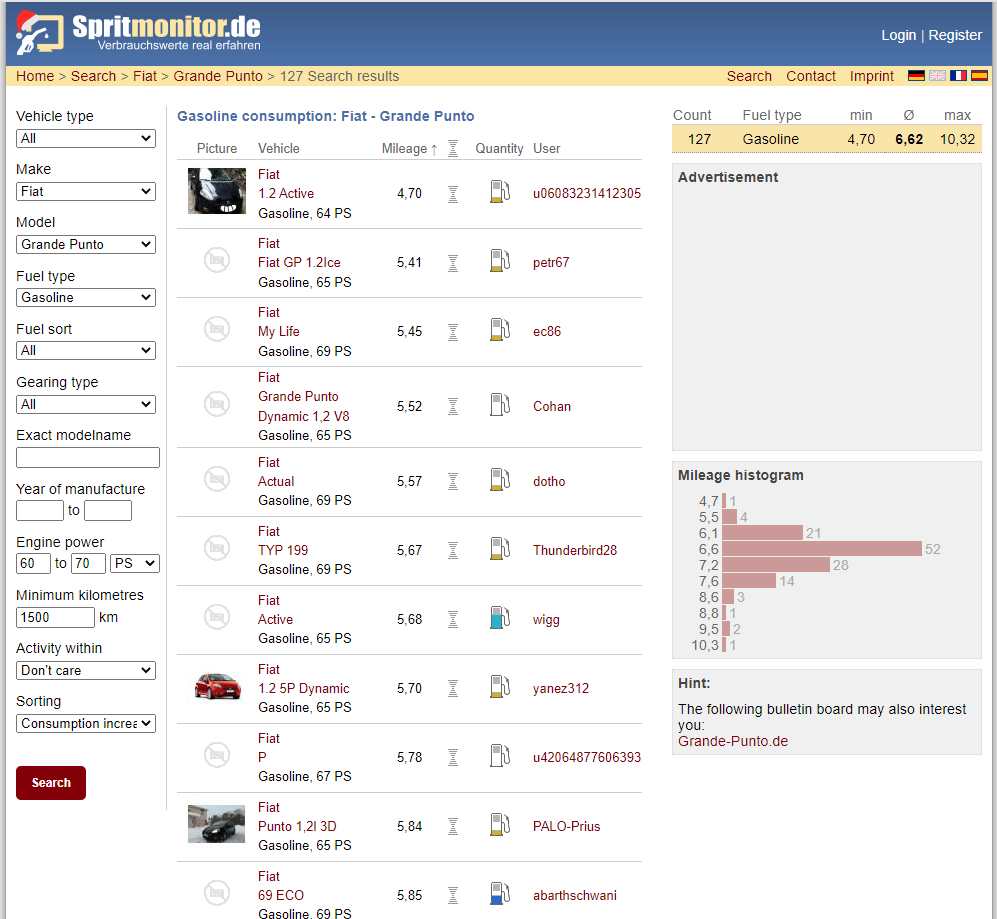Open Imprint in top navigation
This screenshot has height=919, width=997.
(x=872, y=76)
